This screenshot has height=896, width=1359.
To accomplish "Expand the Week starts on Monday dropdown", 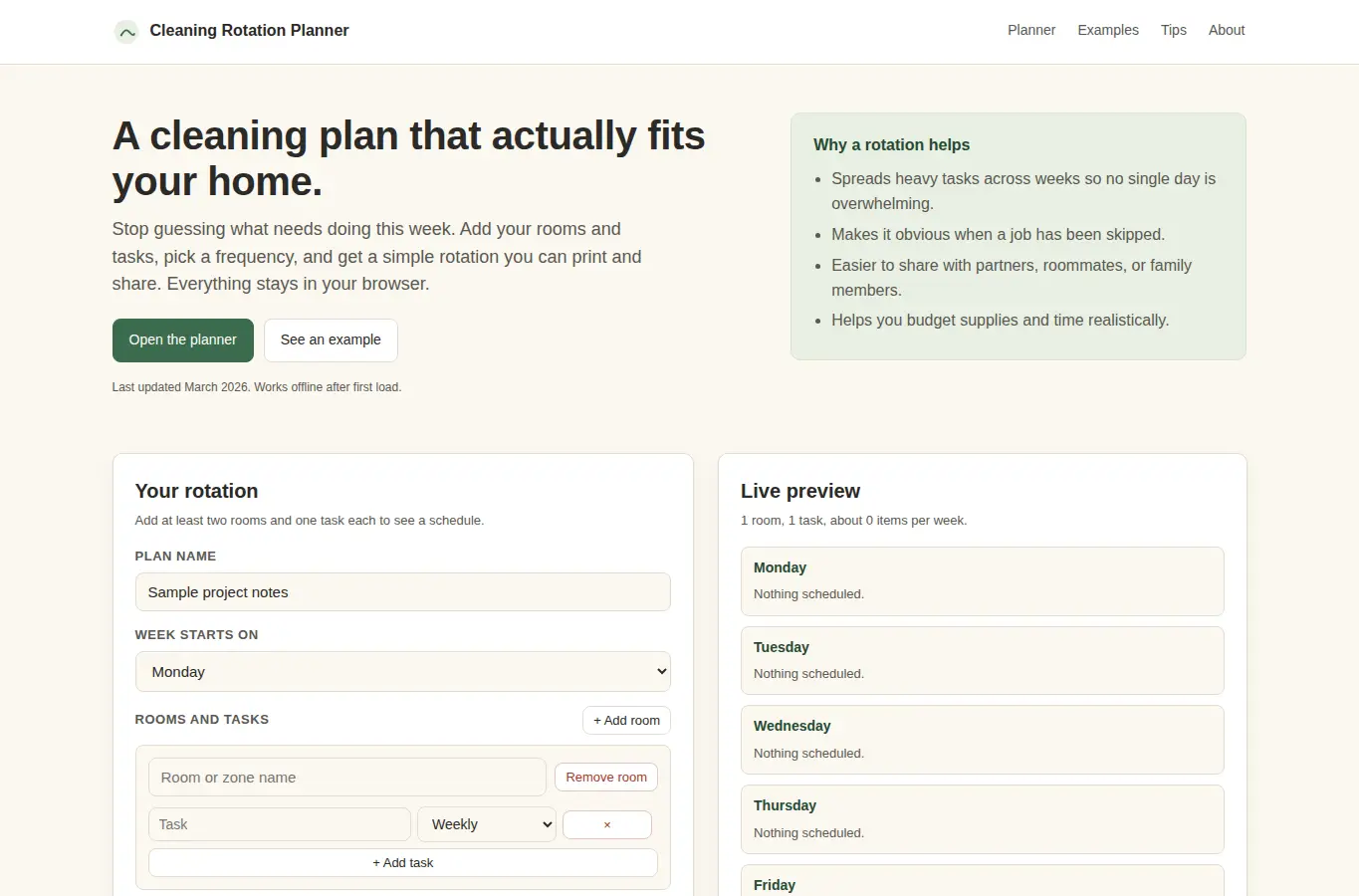I will pos(403,671).
